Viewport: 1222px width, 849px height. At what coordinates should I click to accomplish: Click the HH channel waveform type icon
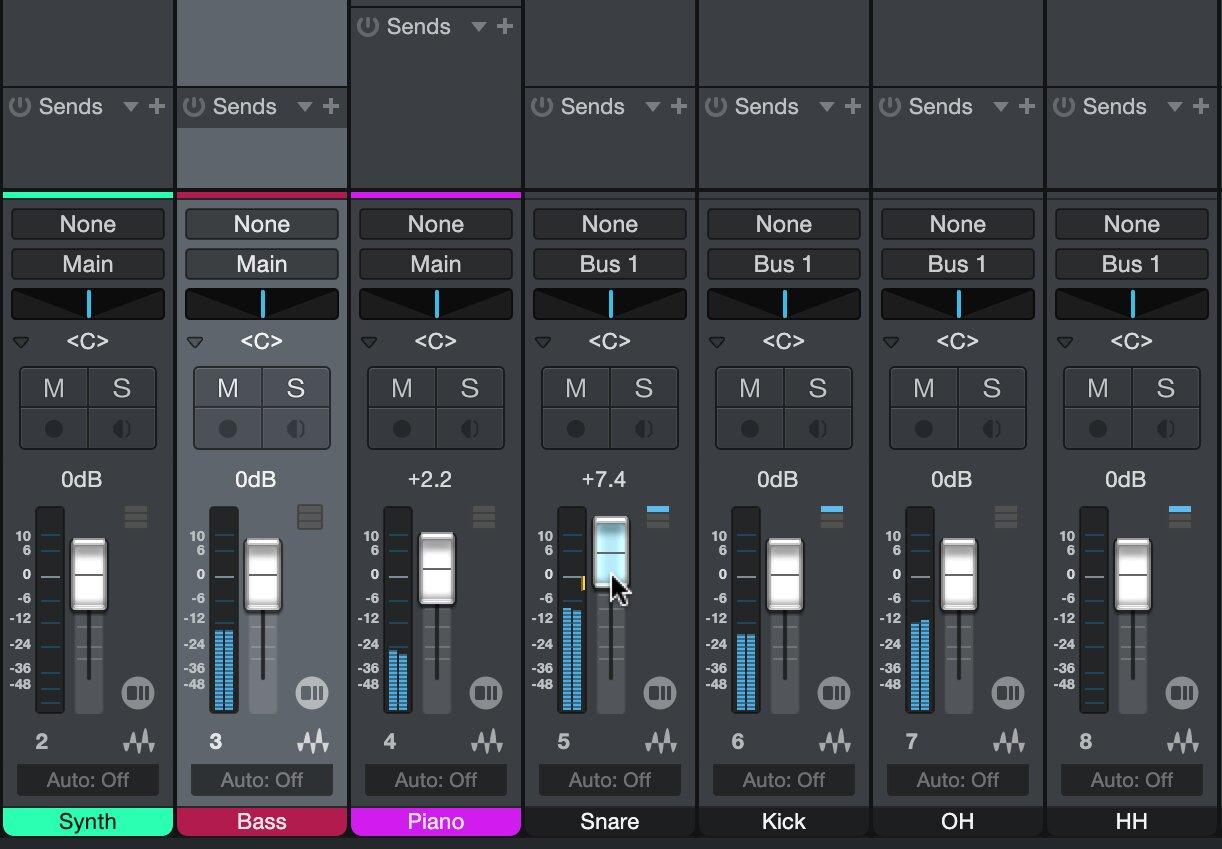point(1183,741)
